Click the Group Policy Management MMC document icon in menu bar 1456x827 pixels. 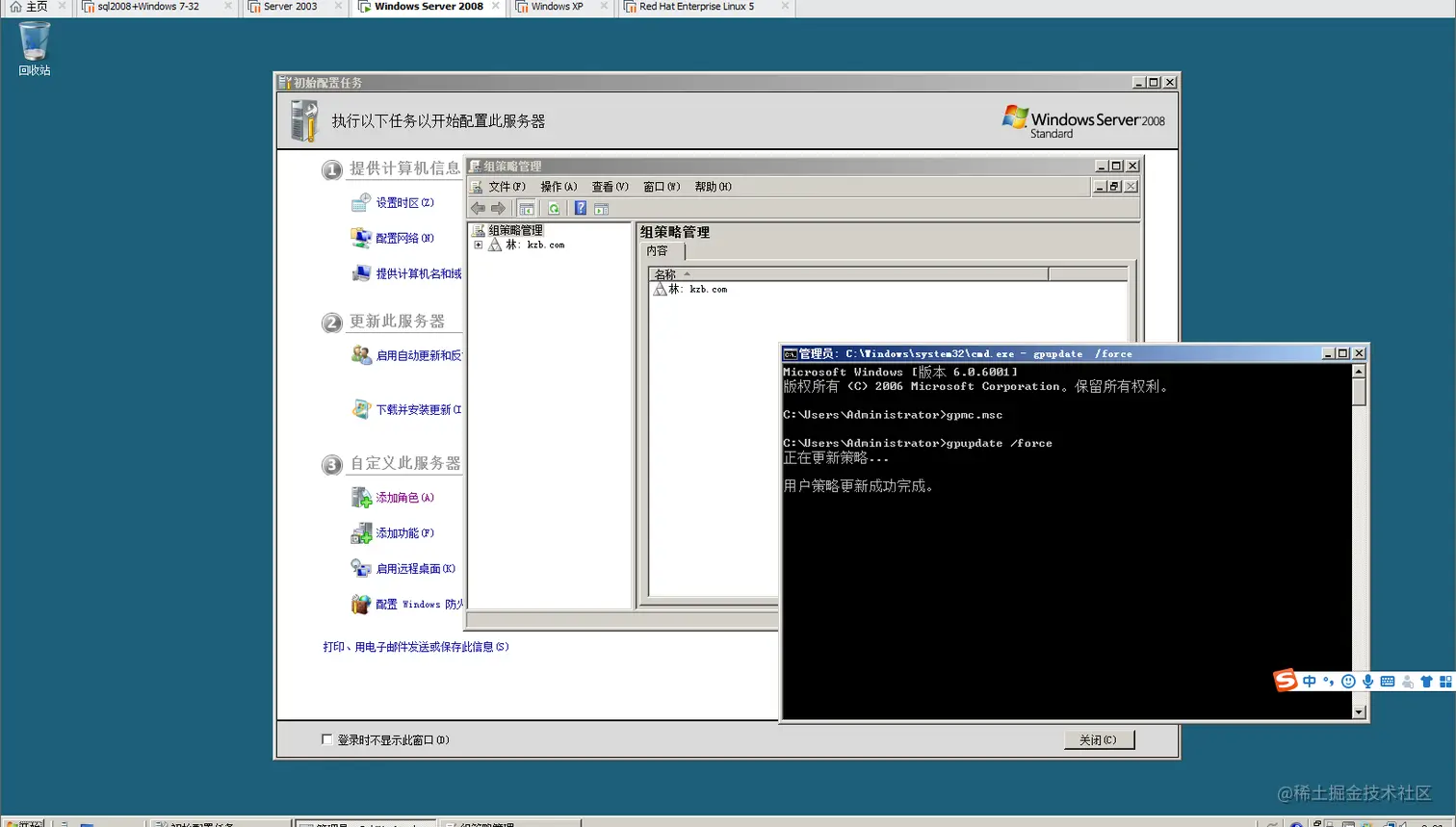(x=477, y=187)
